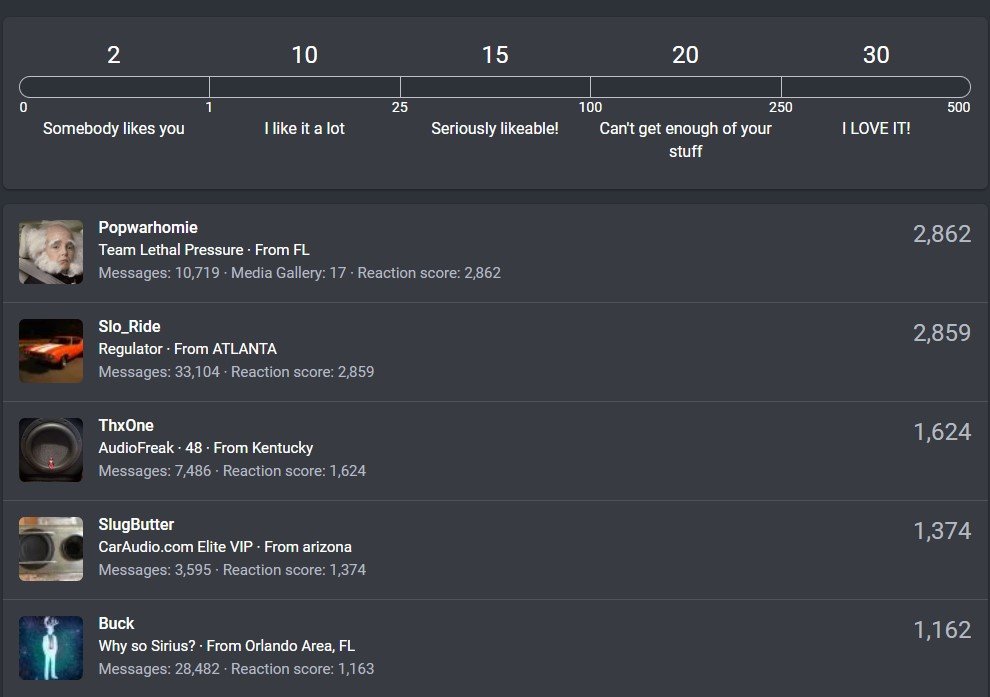This screenshot has width=990, height=697.
Task: Click Buck's 1,162 score on right
Action: (942, 631)
